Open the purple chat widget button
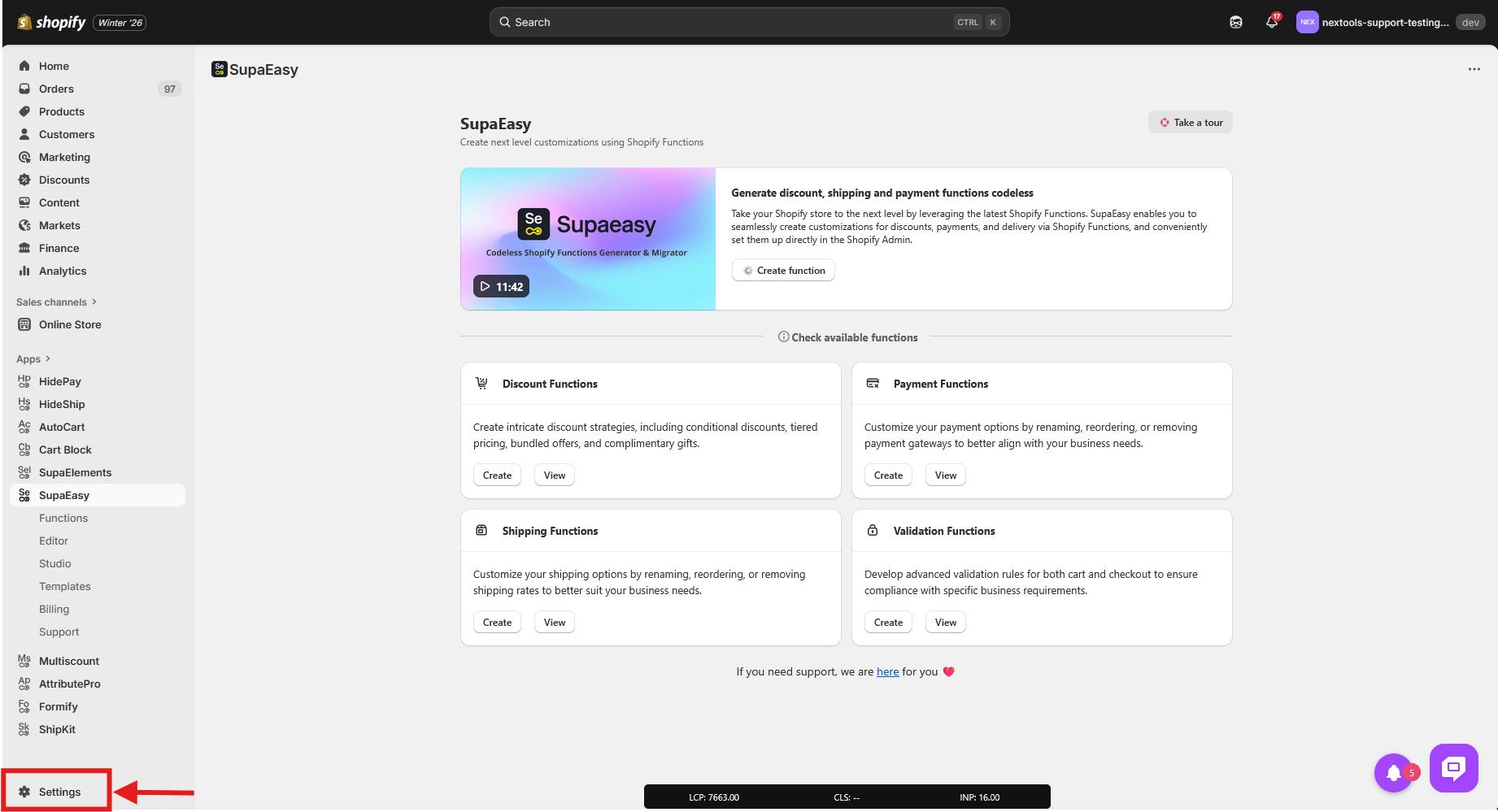Viewport: 1498px width, 812px height. (1453, 767)
